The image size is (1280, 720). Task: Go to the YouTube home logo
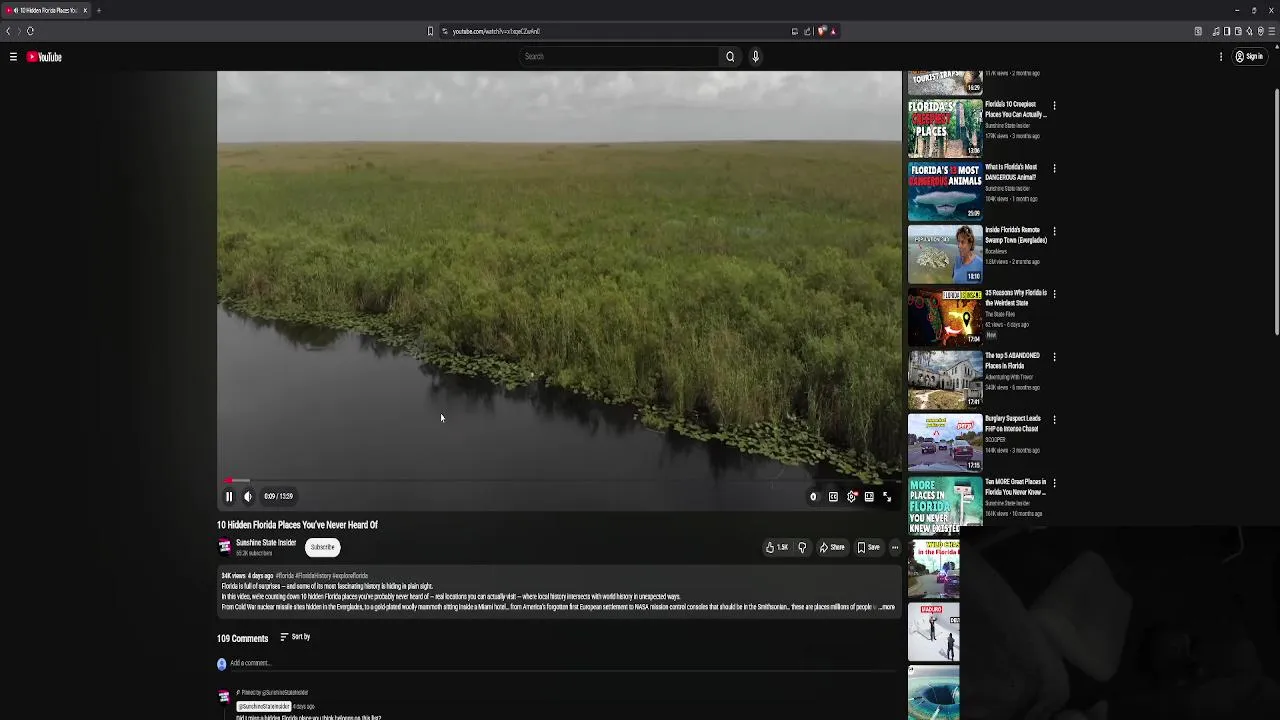tap(44, 57)
